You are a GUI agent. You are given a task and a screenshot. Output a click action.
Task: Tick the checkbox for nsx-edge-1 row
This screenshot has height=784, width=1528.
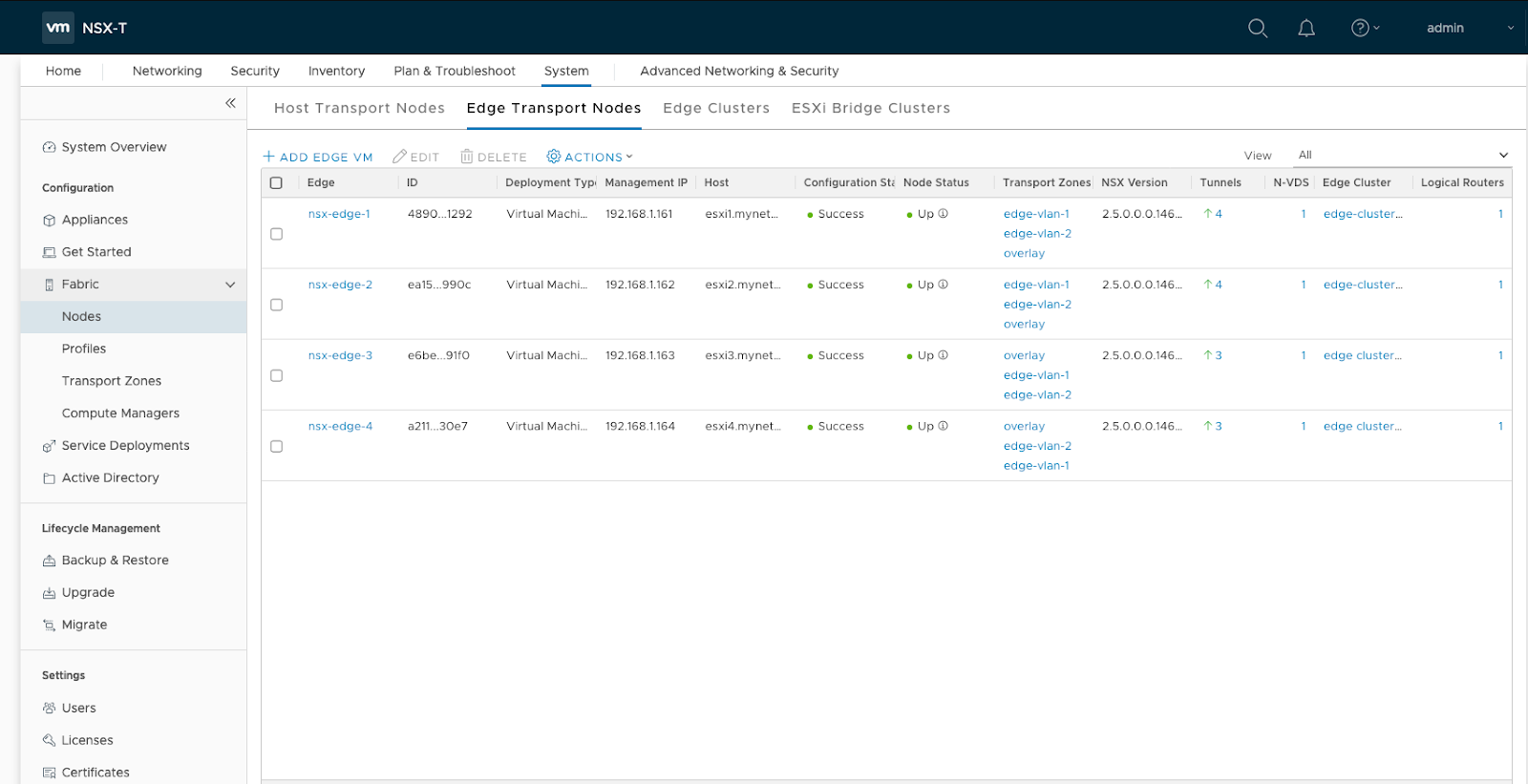click(277, 234)
